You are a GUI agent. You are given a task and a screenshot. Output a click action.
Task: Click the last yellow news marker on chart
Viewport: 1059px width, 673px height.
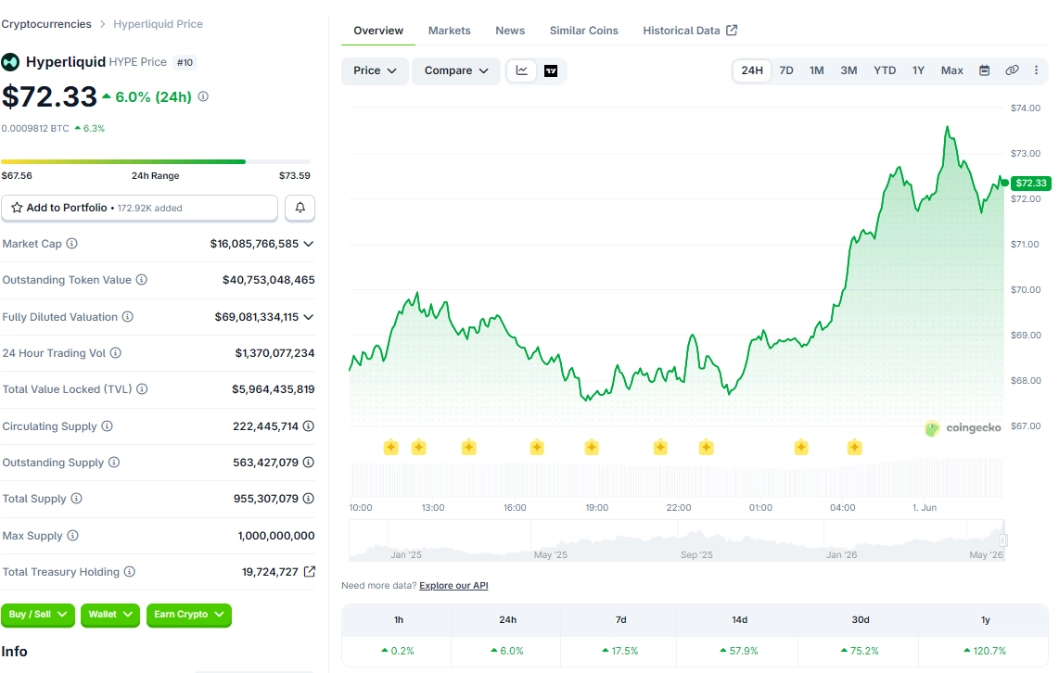(x=854, y=447)
